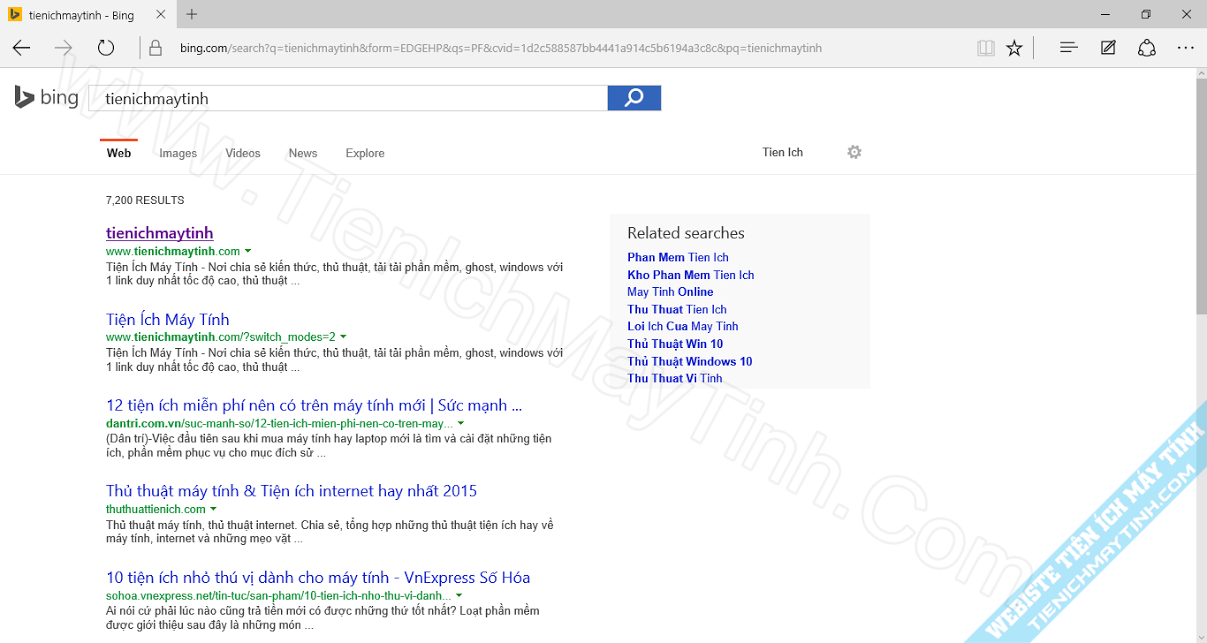The width and height of the screenshot is (1207, 643).
Task: Open Bing settings gear icon
Action: coord(854,152)
